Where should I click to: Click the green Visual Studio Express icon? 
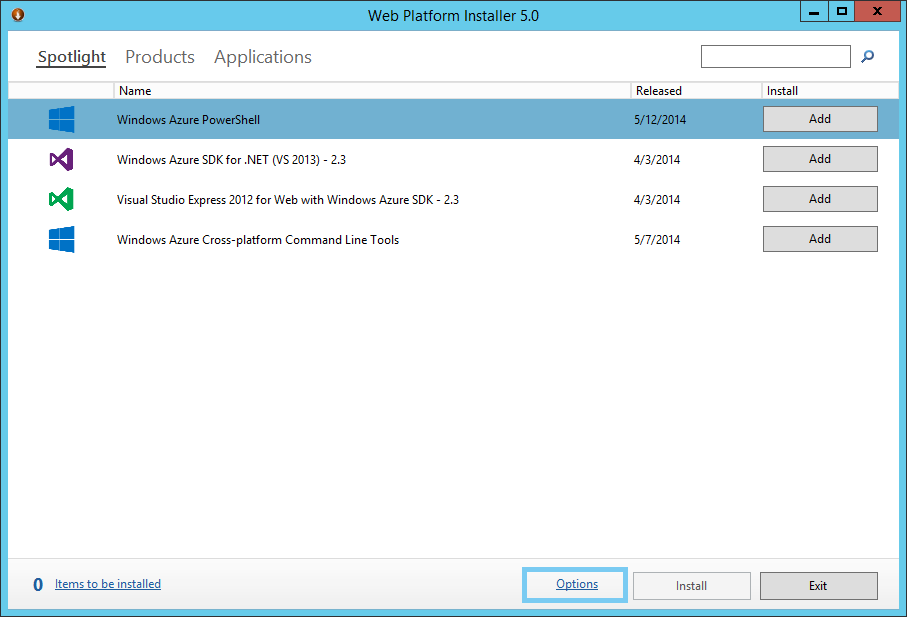coord(61,199)
